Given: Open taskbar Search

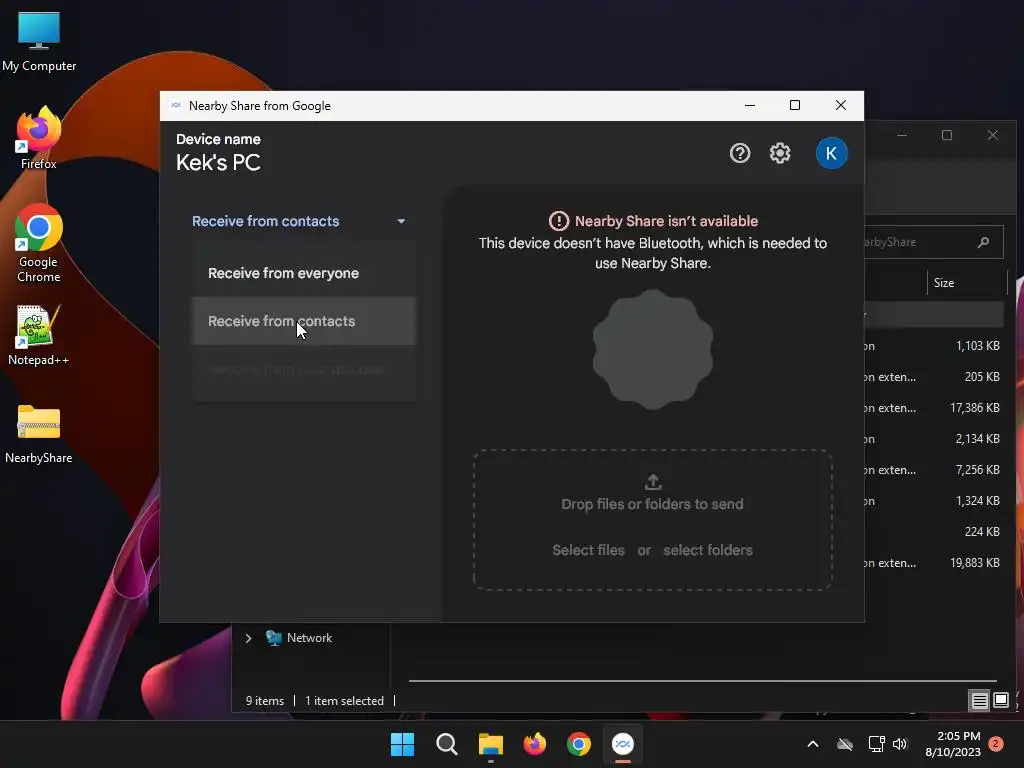Looking at the screenshot, I should (447, 744).
